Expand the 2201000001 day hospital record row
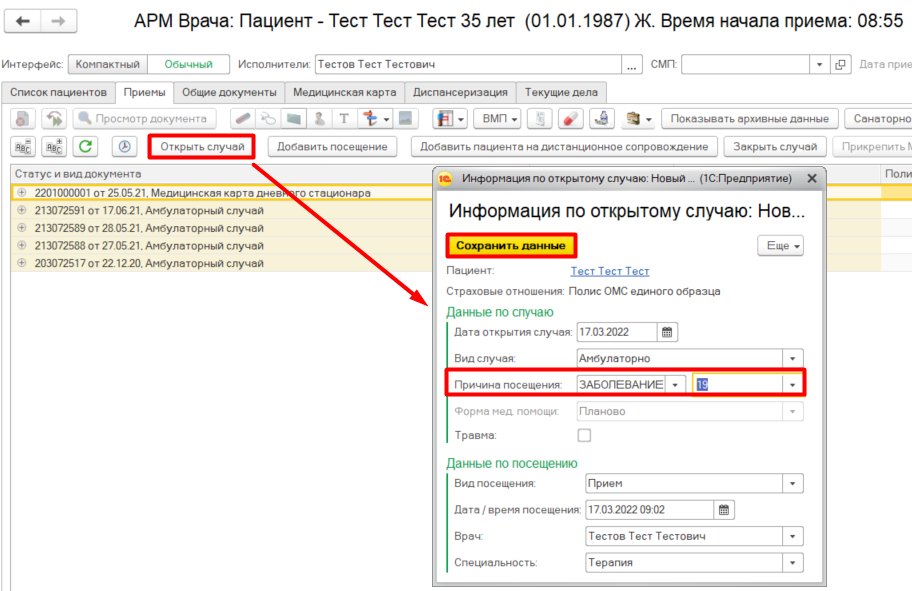Screen dimensions: 912x591 22,193
